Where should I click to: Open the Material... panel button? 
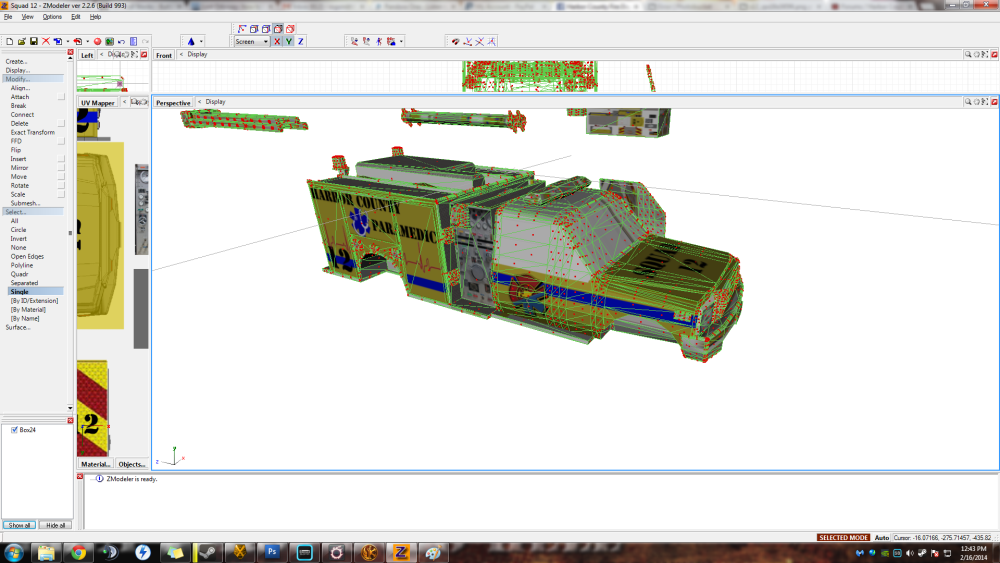click(x=96, y=464)
